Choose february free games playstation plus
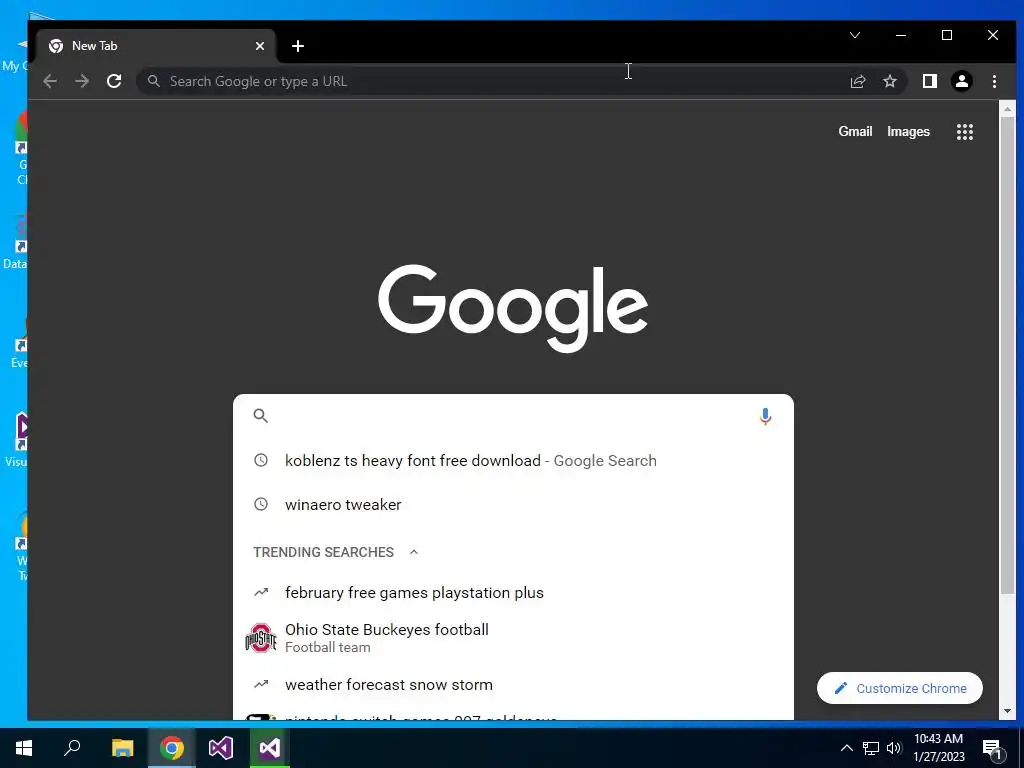Image resolution: width=1024 pixels, height=768 pixels. [513, 592]
